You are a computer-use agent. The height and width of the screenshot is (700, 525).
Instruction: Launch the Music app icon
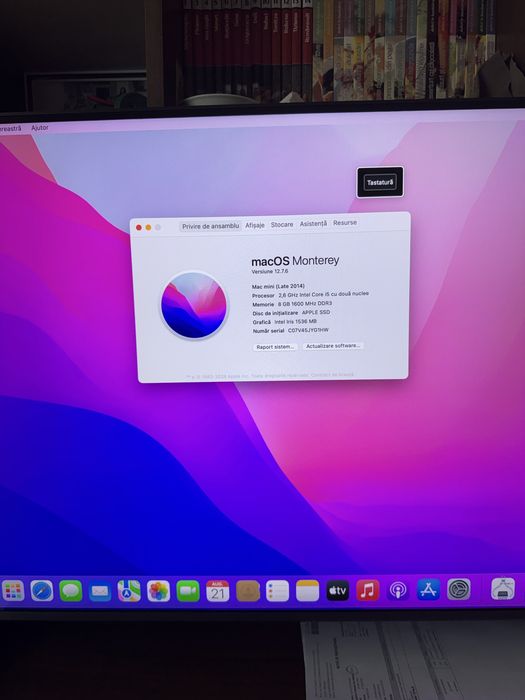click(368, 590)
